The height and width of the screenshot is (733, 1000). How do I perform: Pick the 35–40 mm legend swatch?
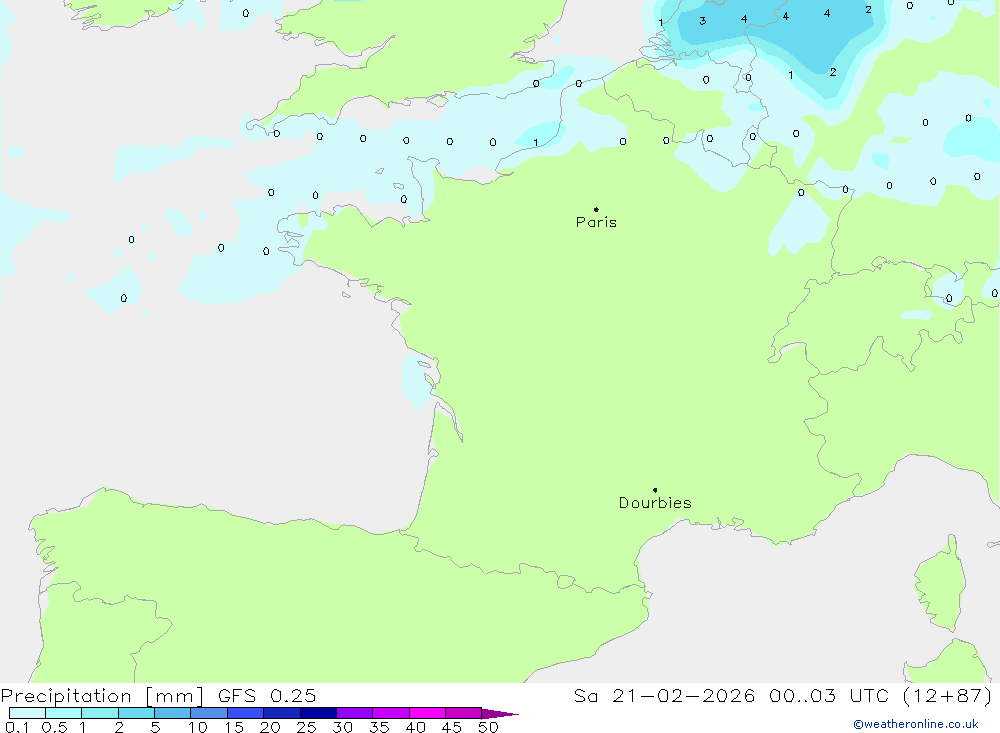[391, 713]
